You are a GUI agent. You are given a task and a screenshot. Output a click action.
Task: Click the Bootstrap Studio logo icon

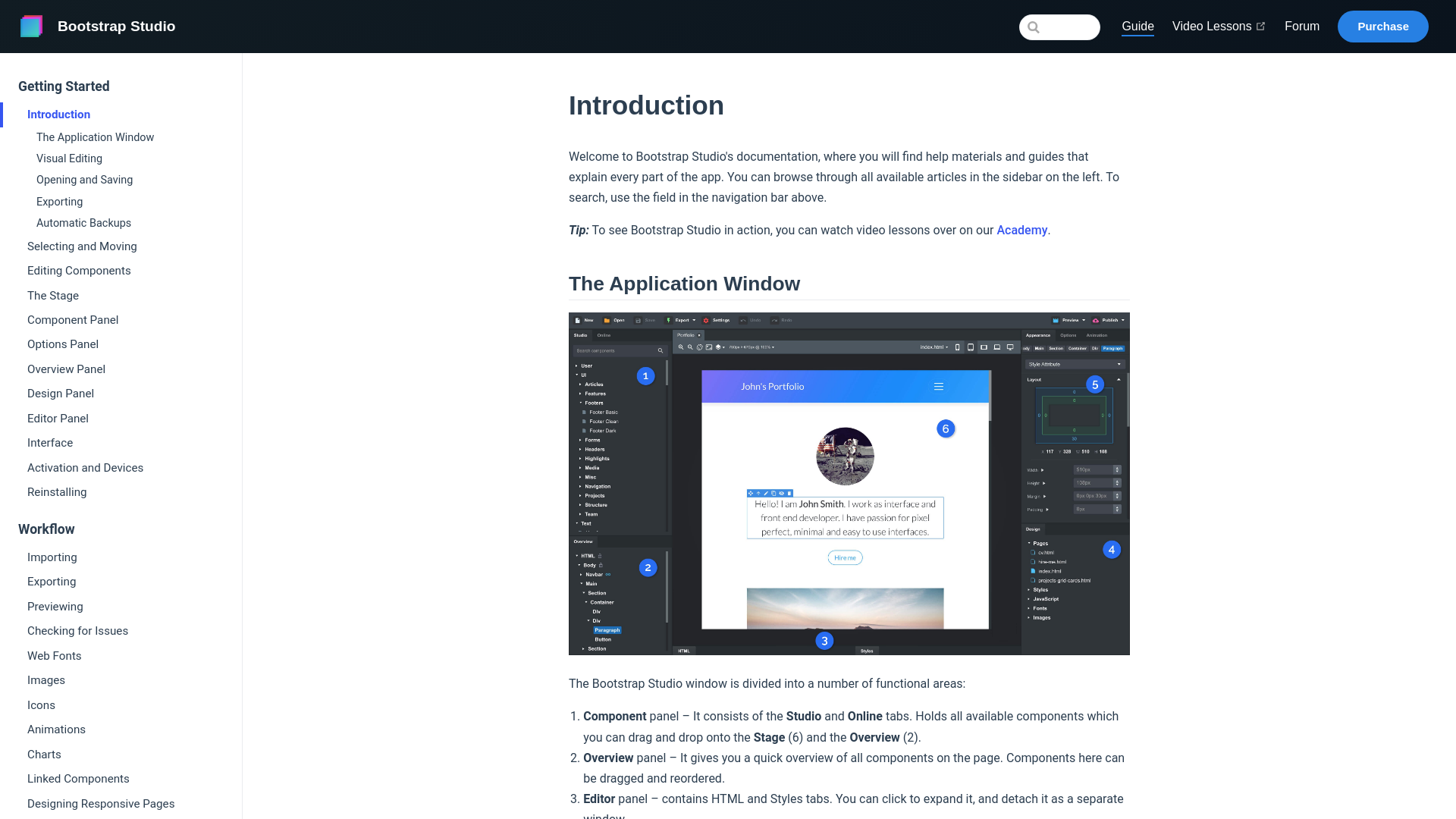click(31, 27)
